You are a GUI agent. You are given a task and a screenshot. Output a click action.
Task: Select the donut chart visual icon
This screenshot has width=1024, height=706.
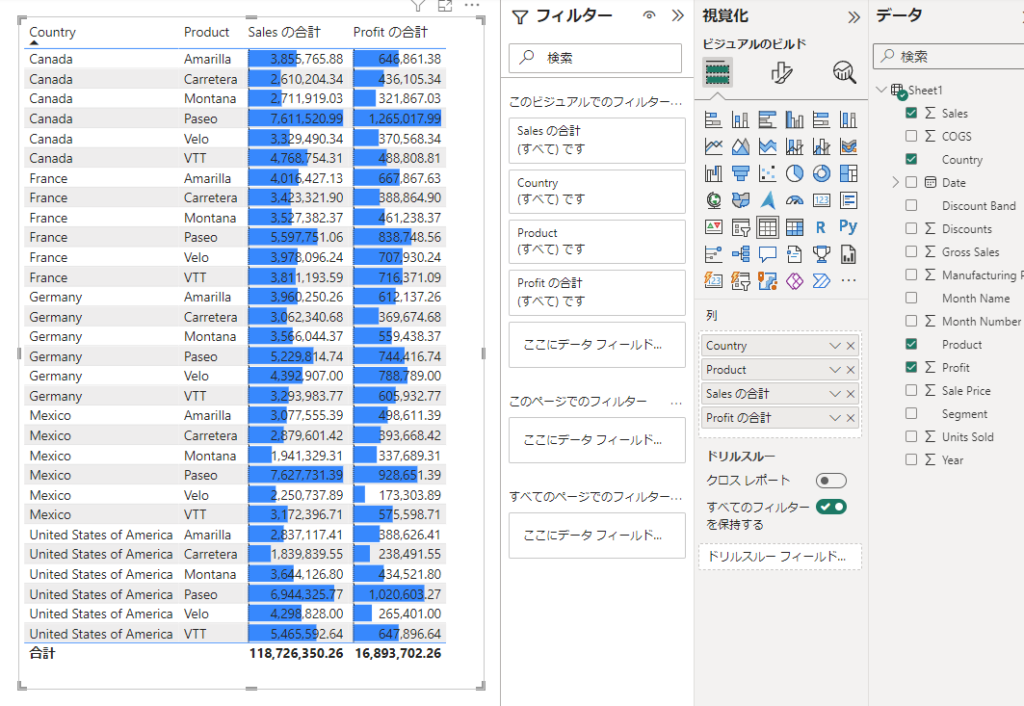(x=822, y=172)
